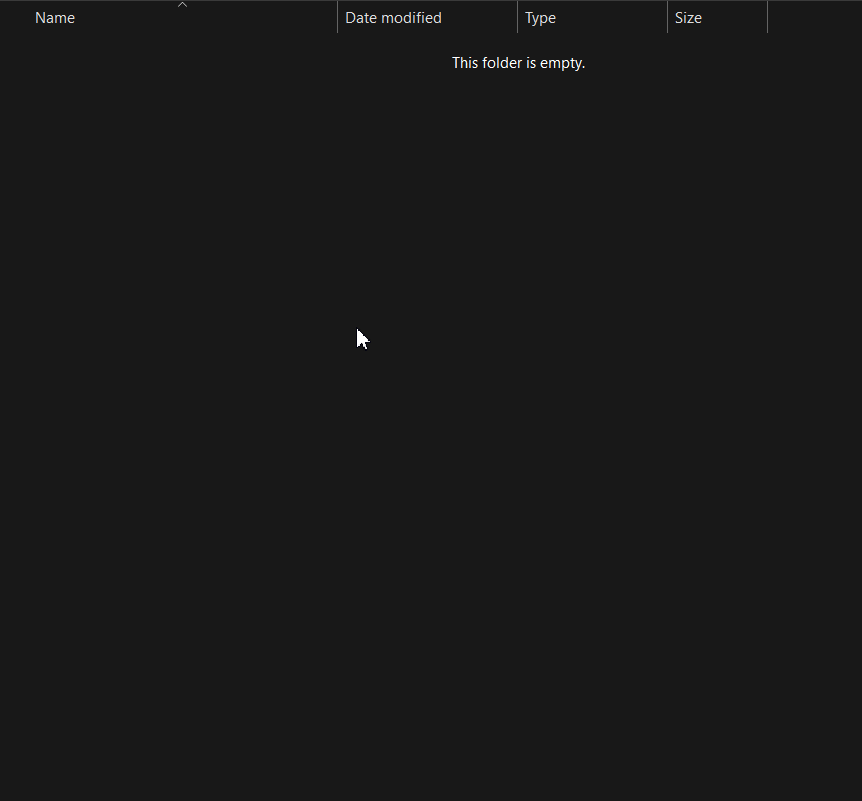Sort files by the Name column
This screenshot has width=862, height=801.
55,18
